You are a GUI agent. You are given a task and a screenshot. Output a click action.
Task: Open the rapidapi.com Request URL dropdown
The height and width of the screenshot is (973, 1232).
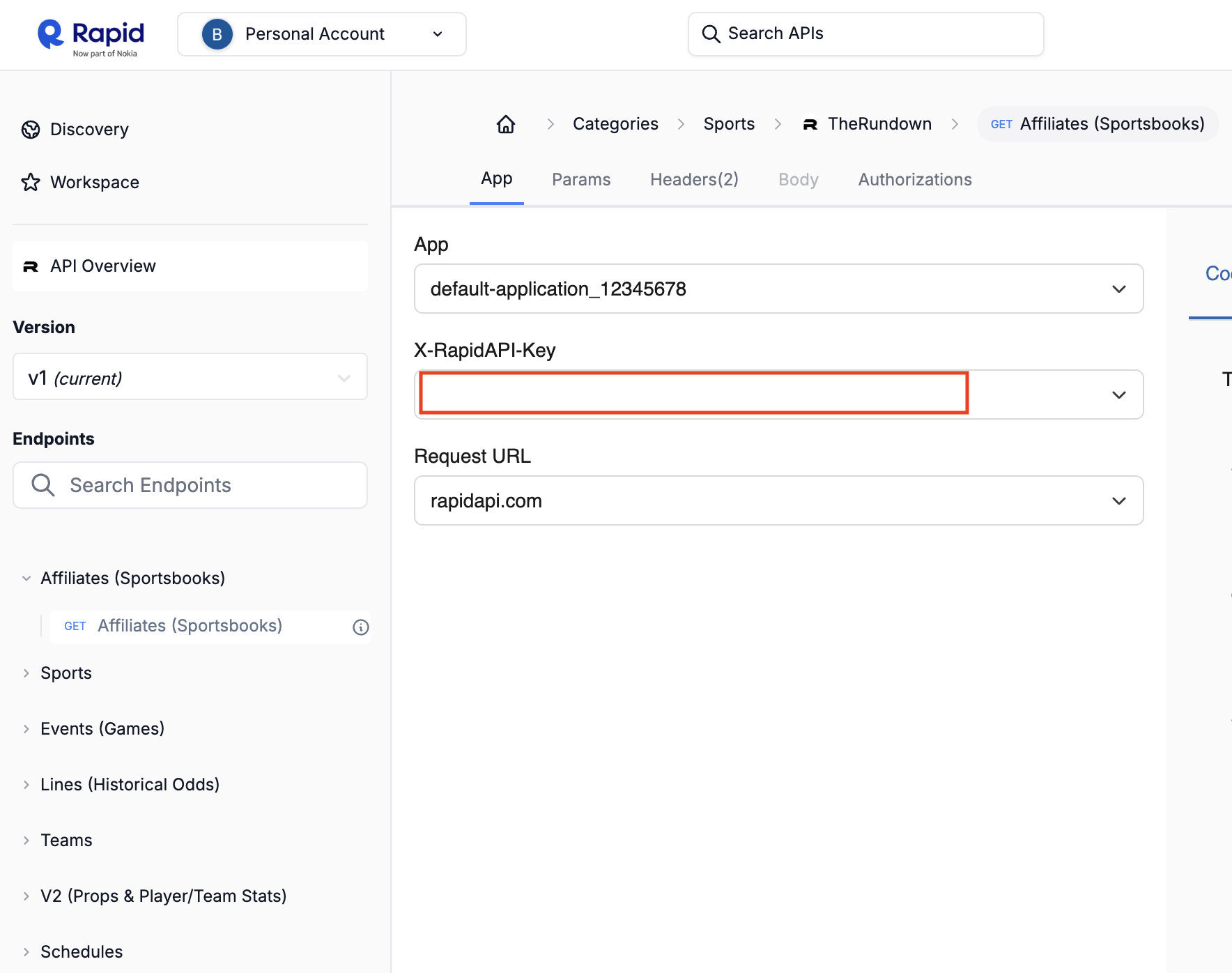[x=779, y=500]
